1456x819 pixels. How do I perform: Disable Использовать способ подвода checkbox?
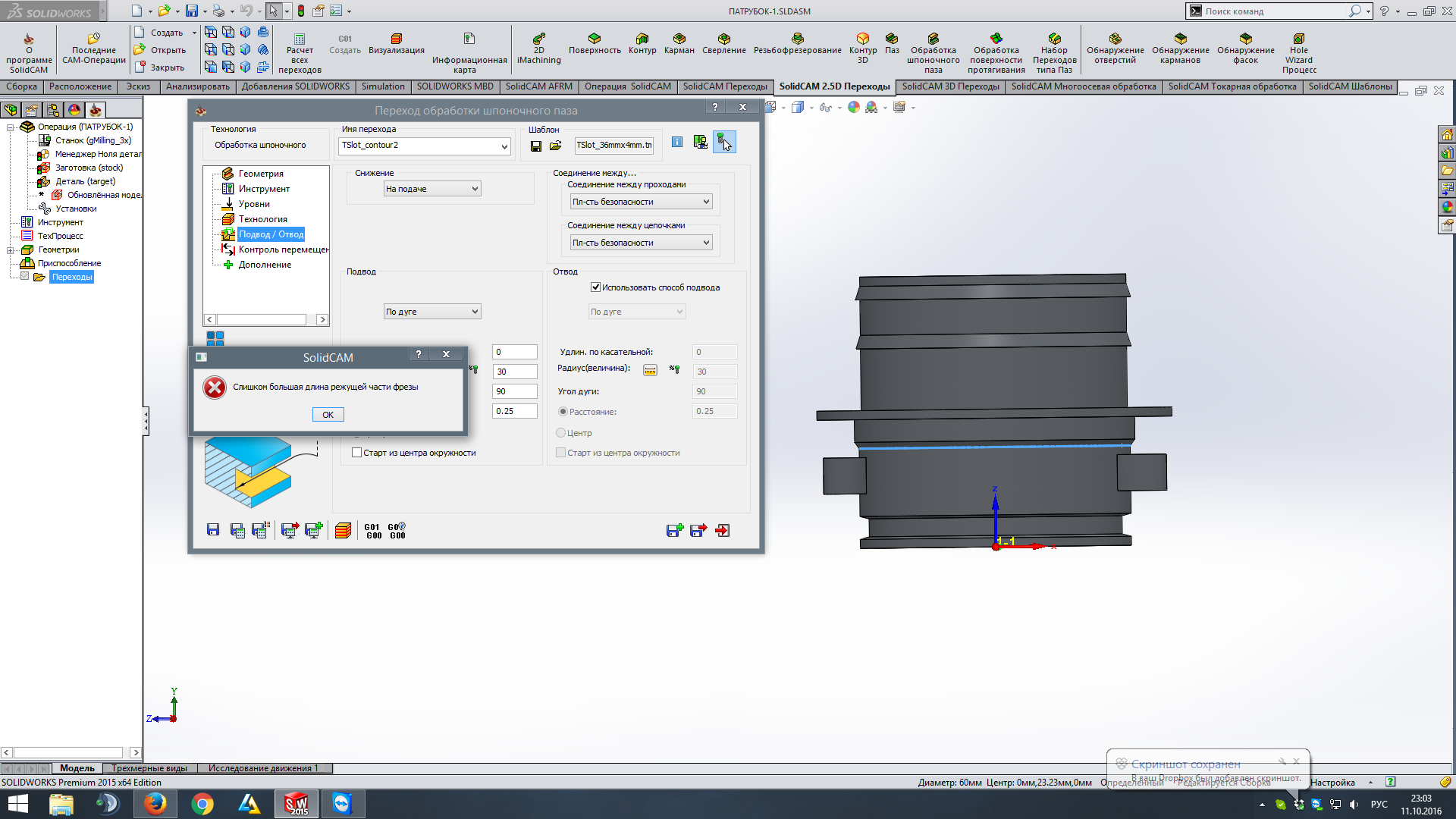596,287
